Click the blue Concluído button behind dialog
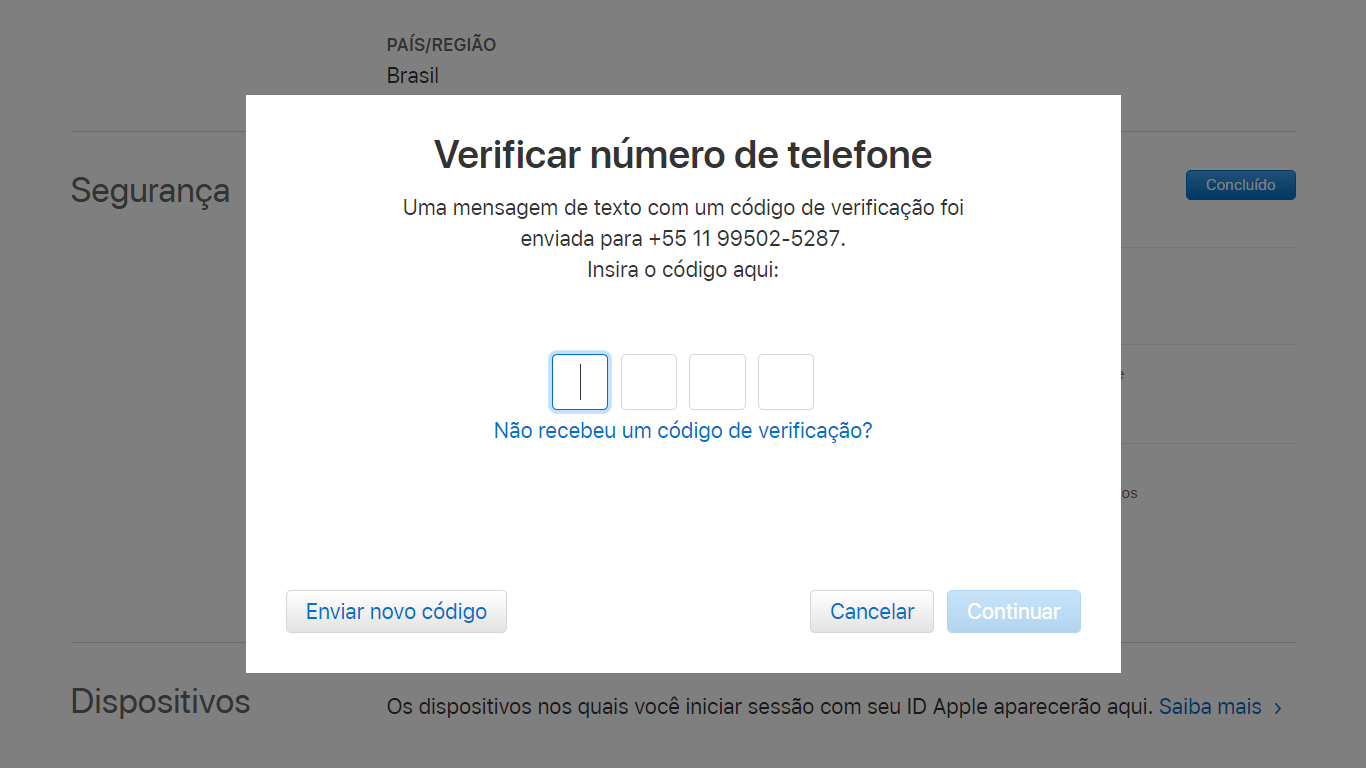 (1241, 185)
